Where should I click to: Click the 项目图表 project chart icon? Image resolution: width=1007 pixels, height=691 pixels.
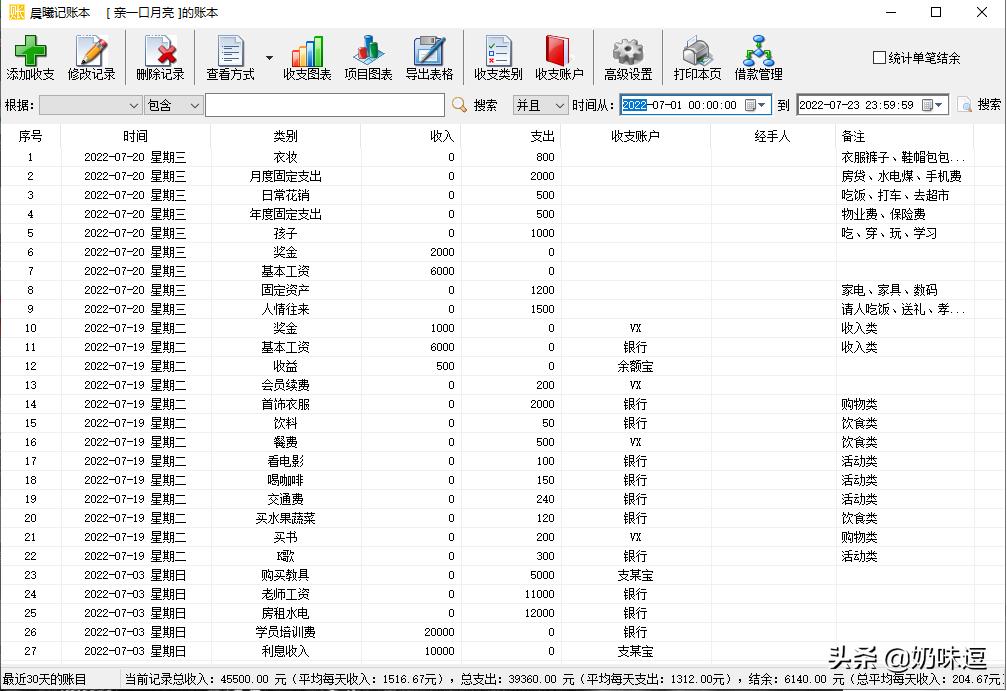368,57
